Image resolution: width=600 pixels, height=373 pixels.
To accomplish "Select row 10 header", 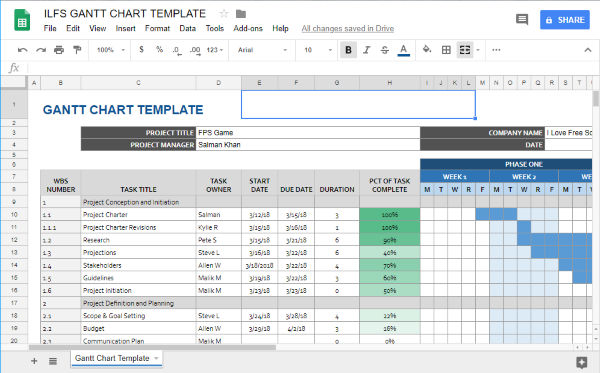I will tap(14, 215).
